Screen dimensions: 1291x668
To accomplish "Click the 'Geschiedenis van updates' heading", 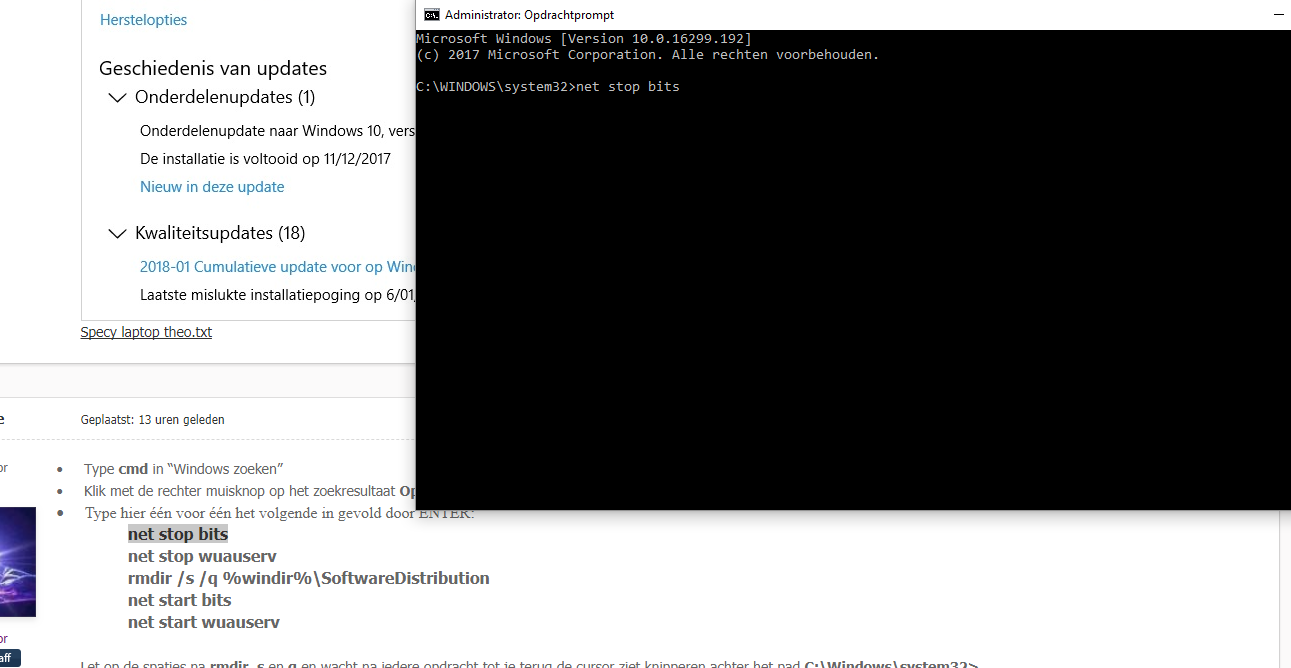I will (213, 69).
